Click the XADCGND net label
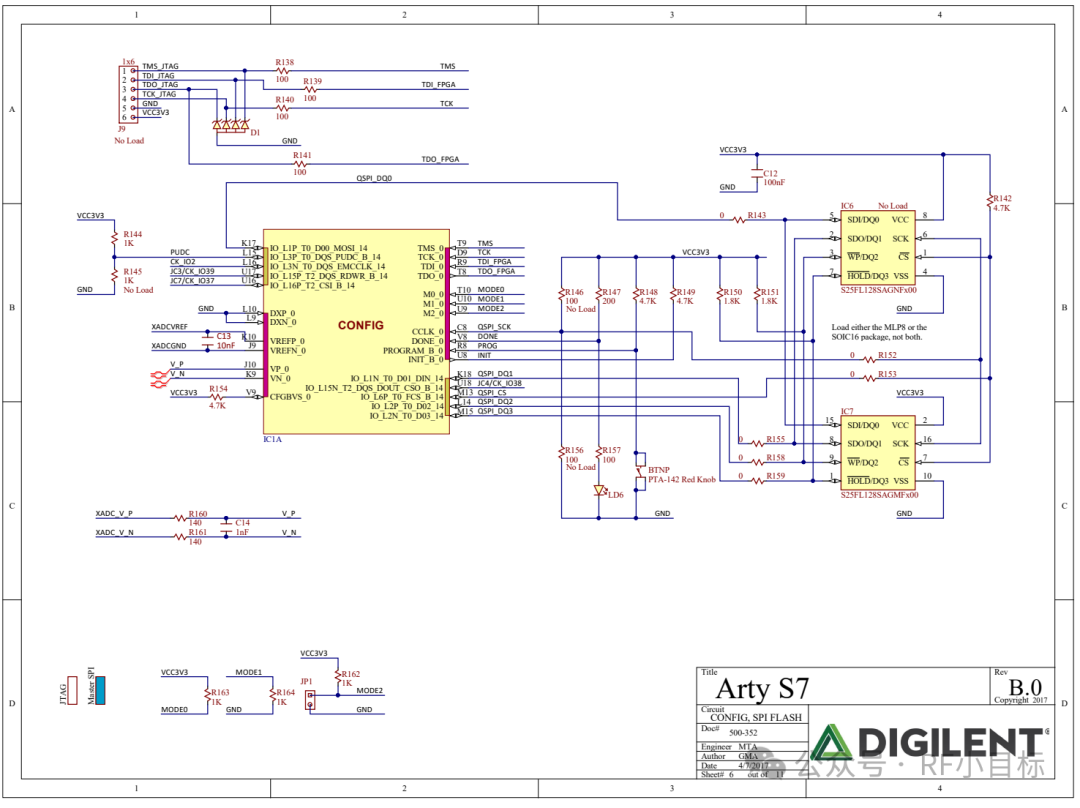Viewport: 1080px width, 808px height. coord(169,346)
